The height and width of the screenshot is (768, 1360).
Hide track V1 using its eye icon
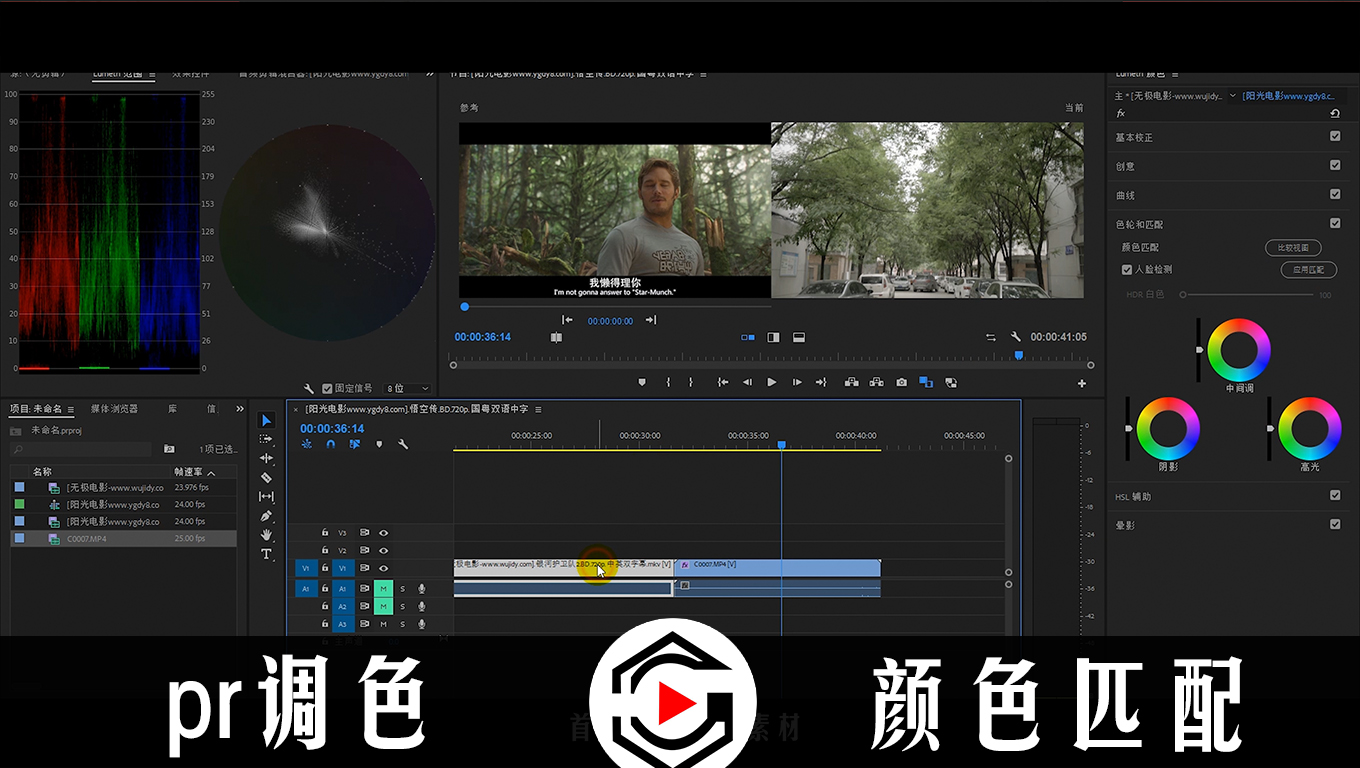point(383,568)
